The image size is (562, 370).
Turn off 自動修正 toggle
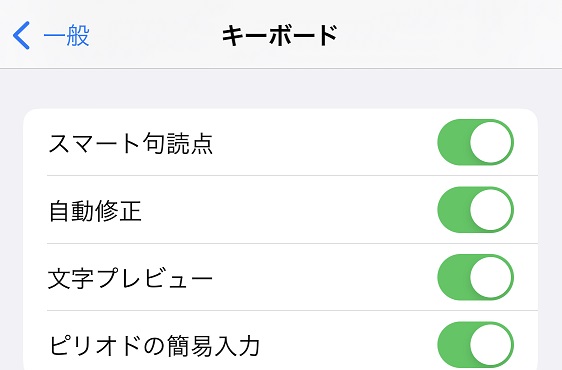point(476,210)
